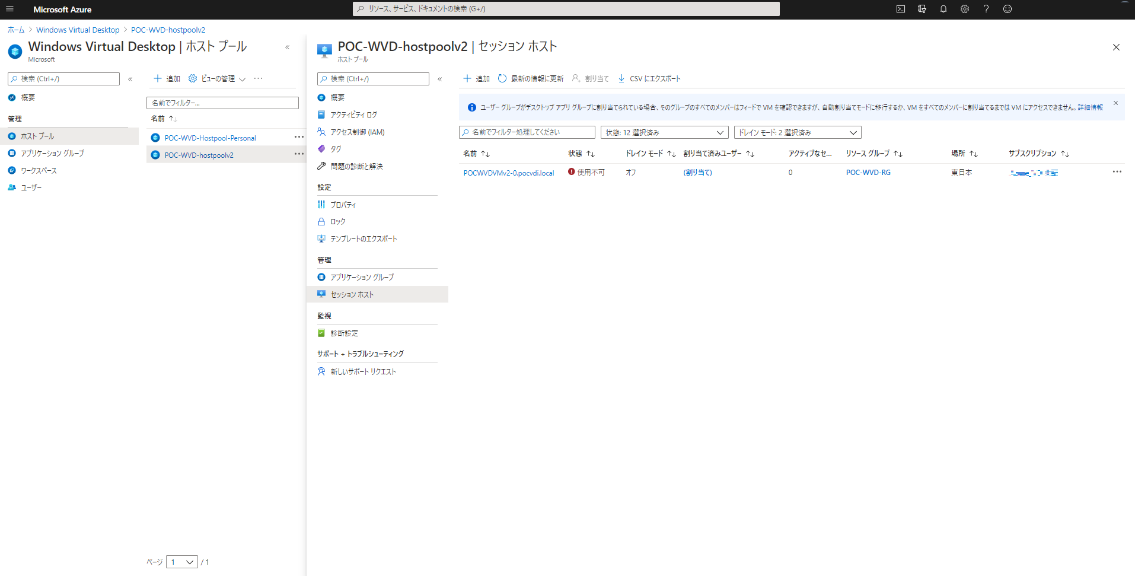Collapse the host pool resource menu

point(439,79)
